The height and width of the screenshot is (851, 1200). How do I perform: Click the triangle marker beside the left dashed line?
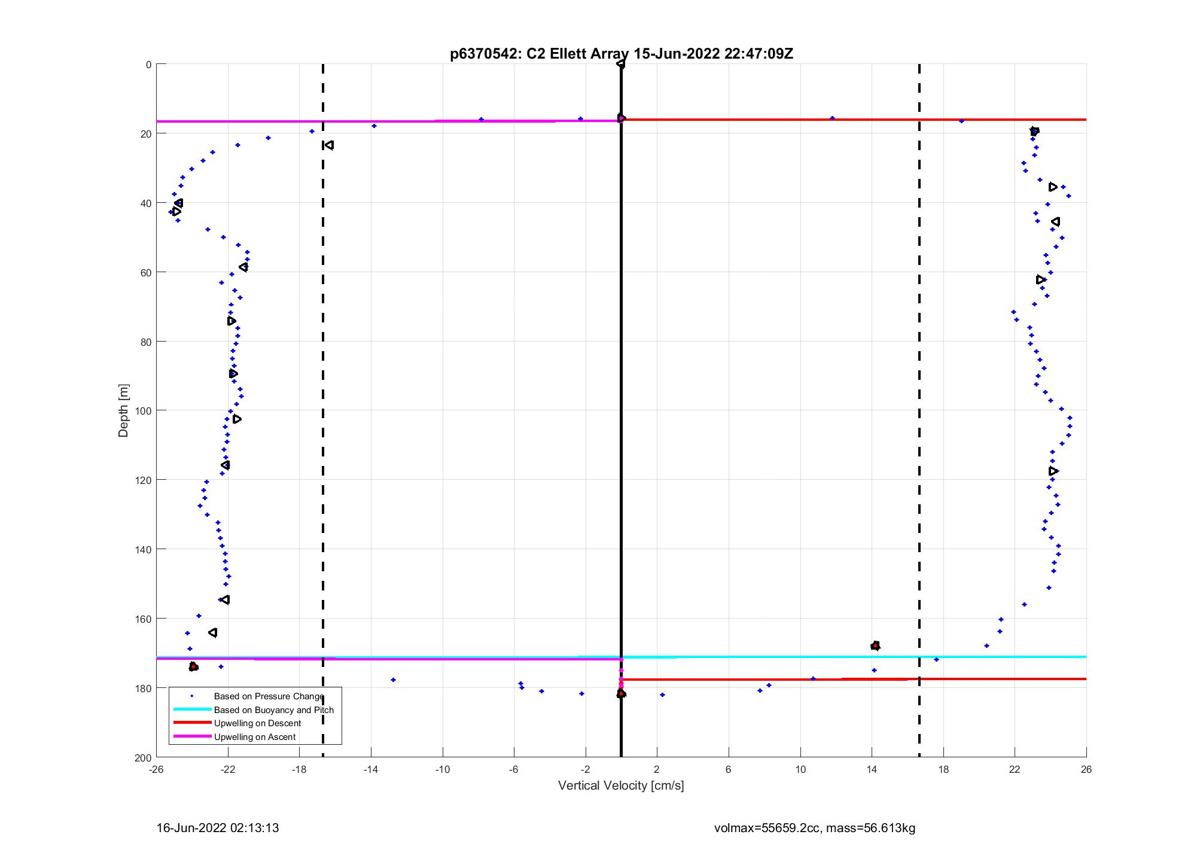coord(328,145)
